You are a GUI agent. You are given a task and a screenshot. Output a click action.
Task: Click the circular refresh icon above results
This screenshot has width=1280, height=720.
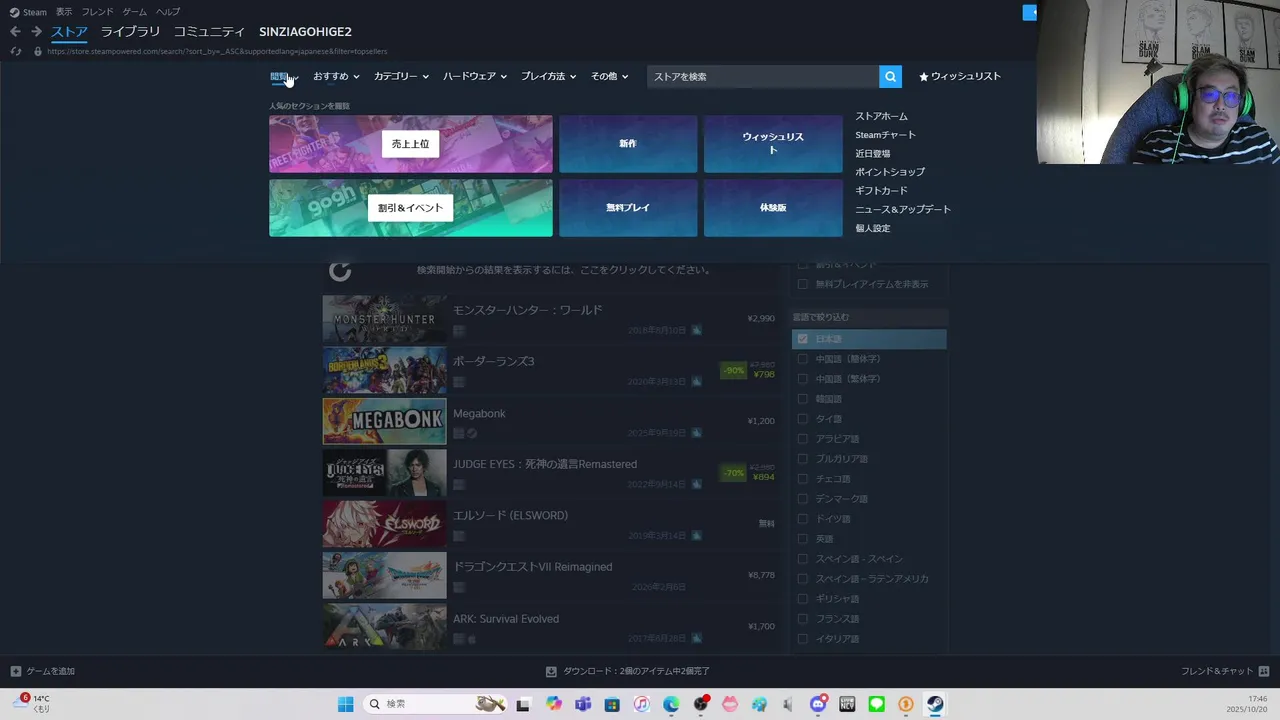(340, 270)
